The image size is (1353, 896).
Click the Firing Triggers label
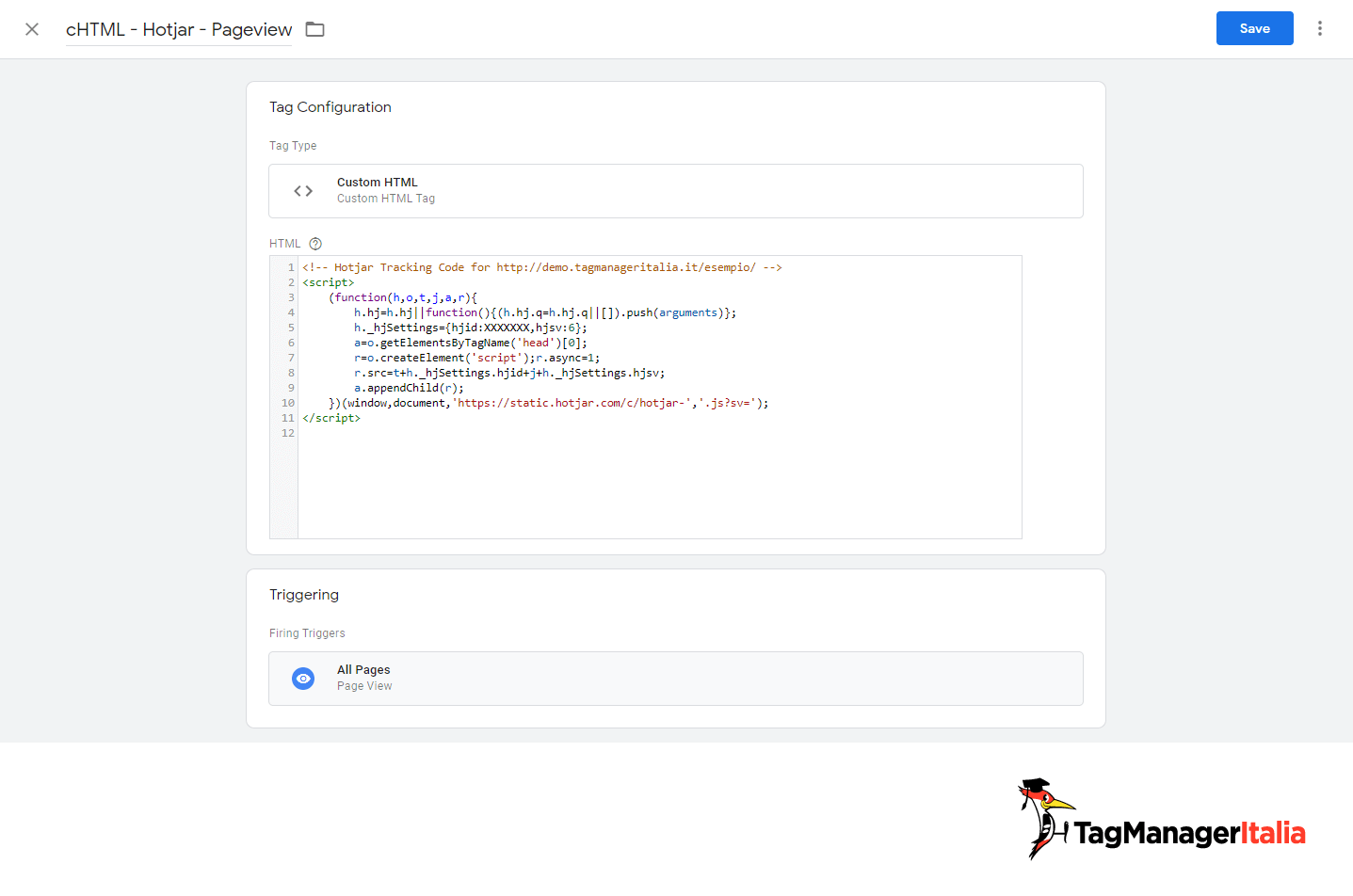point(307,633)
